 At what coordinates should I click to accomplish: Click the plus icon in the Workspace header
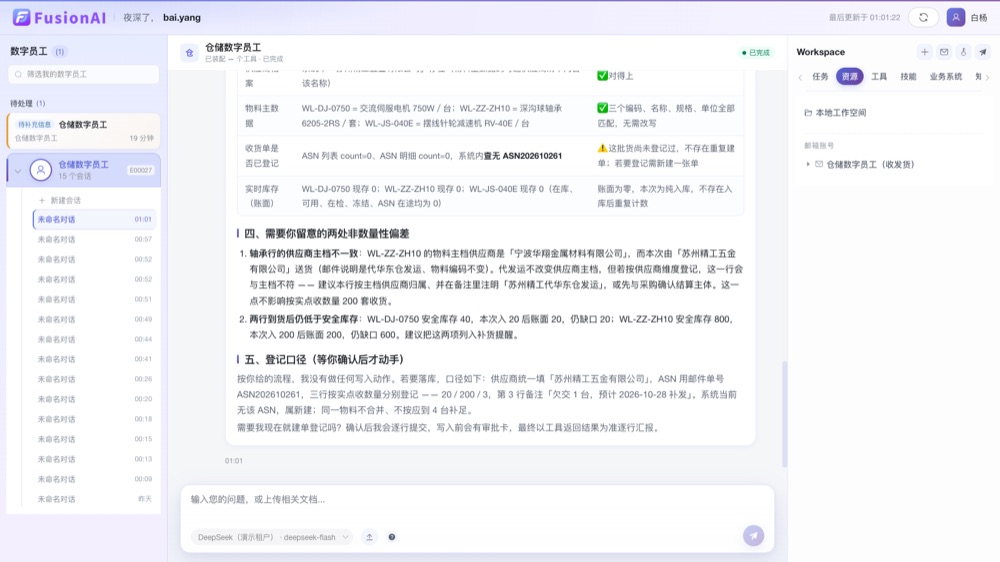924,52
